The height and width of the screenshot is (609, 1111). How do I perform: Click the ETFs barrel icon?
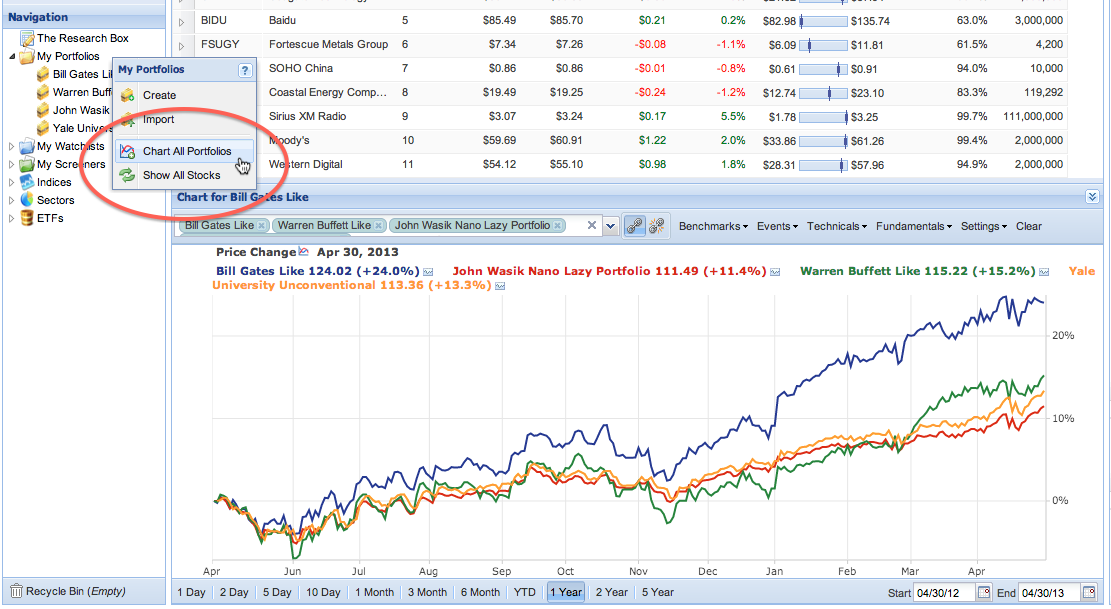pos(27,218)
